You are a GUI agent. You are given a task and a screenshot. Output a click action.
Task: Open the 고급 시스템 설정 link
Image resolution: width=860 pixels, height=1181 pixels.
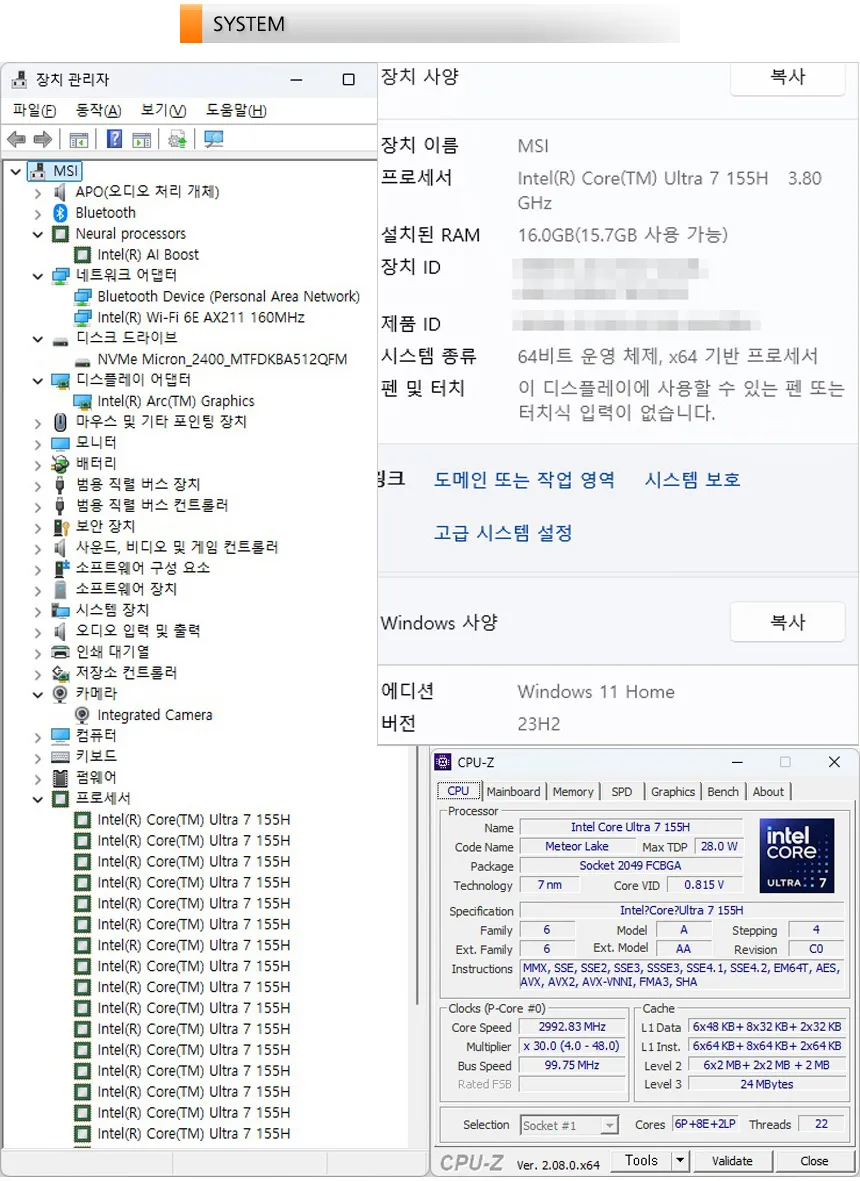coord(502,533)
